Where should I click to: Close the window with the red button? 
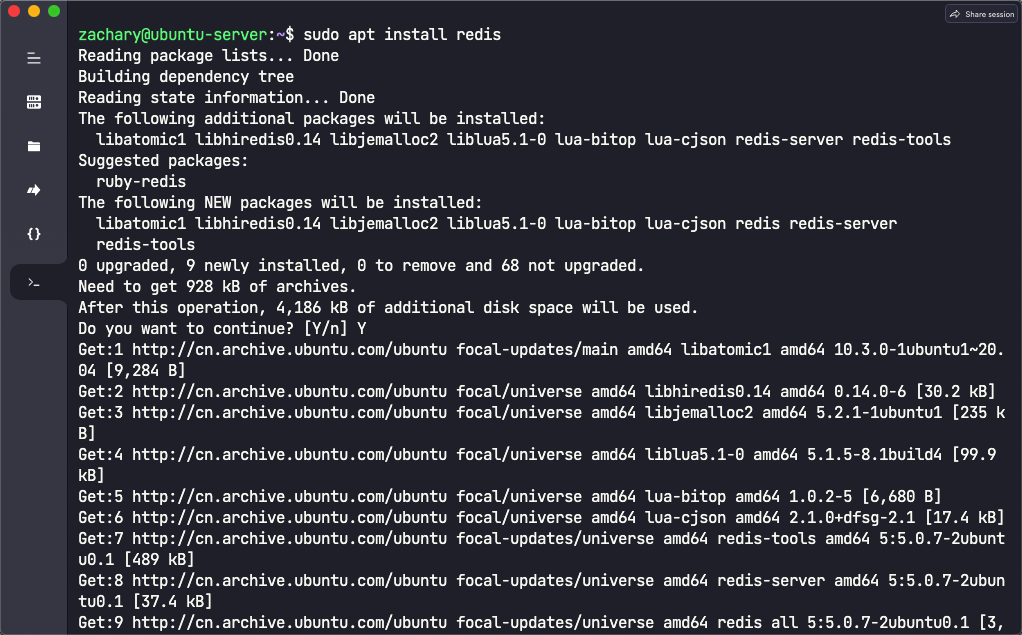(14, 11)
